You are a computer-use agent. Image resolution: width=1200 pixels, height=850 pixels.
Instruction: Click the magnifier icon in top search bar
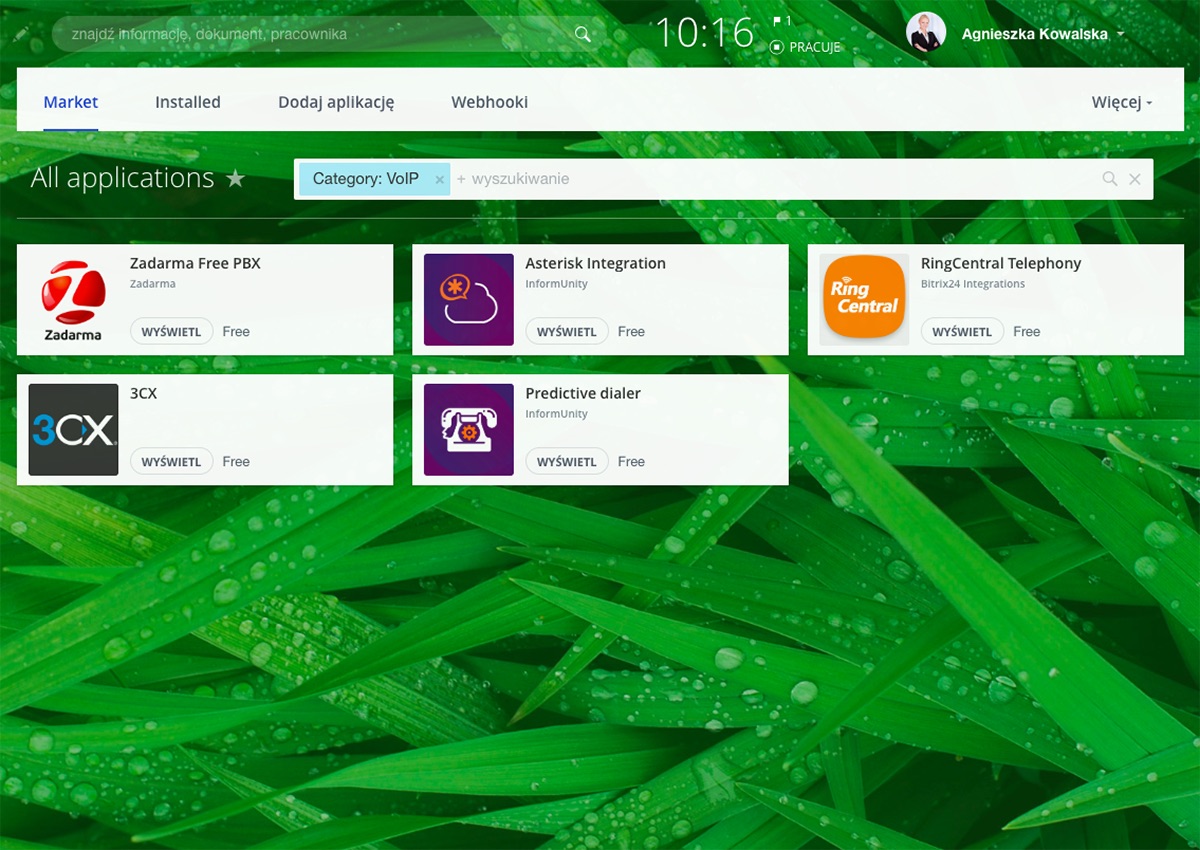click(x=583, y=34)
